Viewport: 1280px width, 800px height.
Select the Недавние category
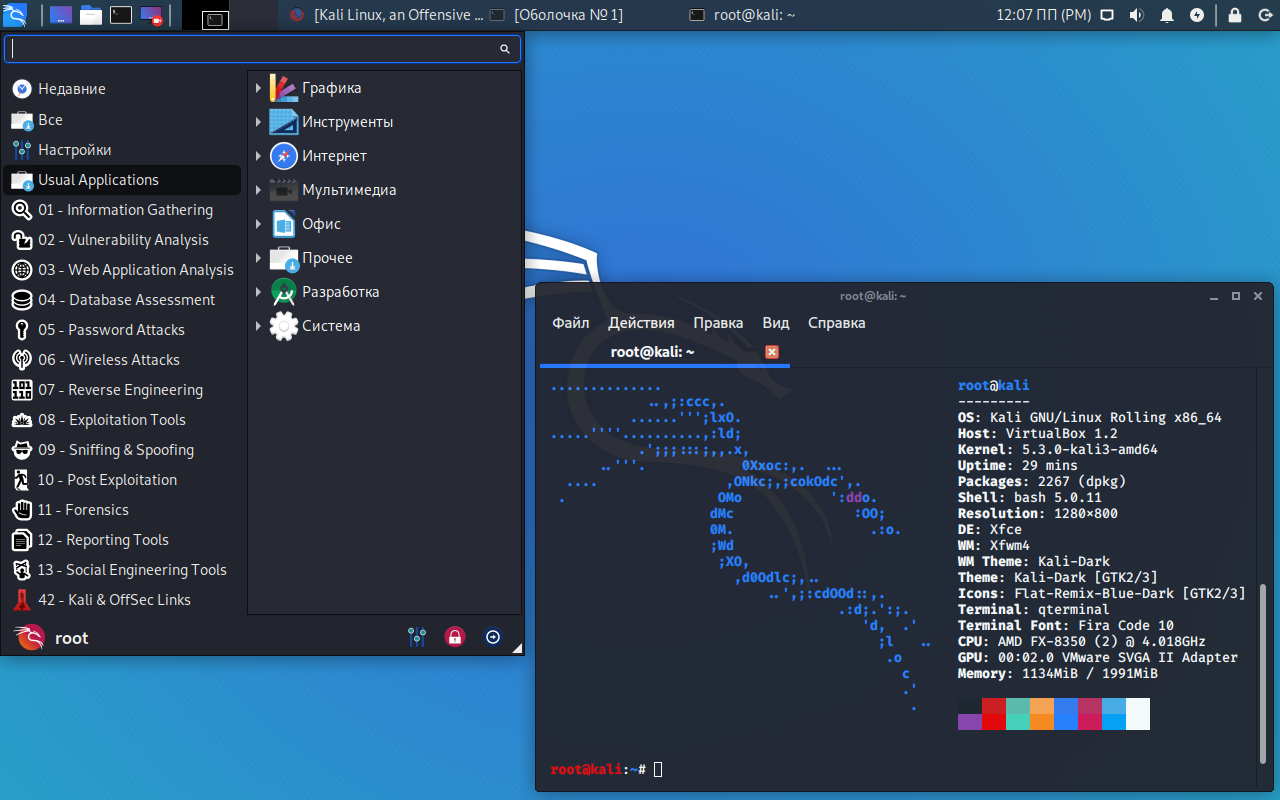122,89
